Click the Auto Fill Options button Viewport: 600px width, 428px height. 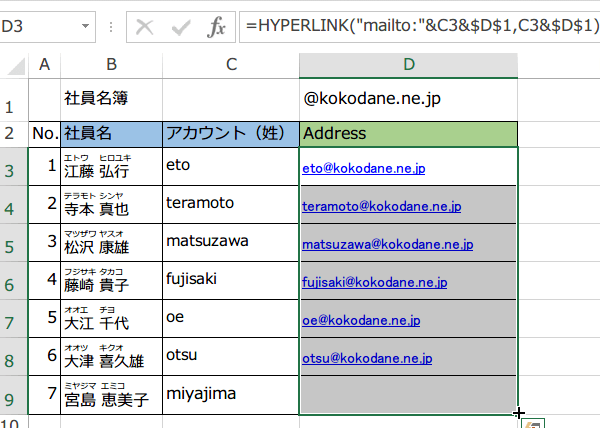[x=533, y=424]
